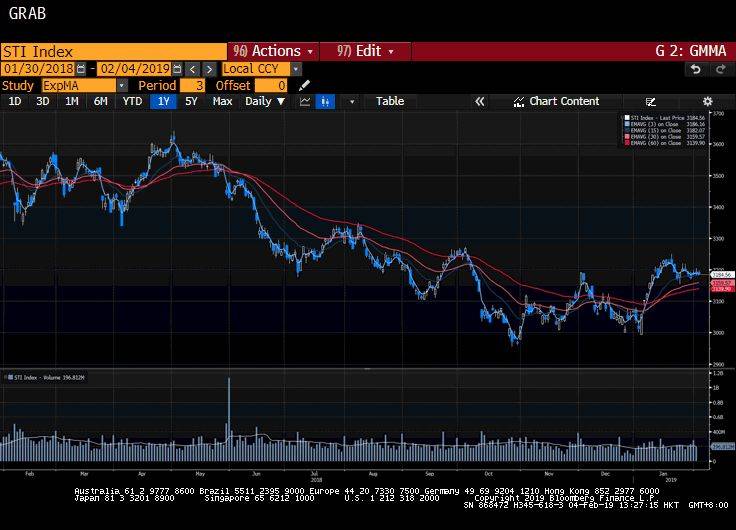Click the pencil edit study icon

[x=304, y=86]
